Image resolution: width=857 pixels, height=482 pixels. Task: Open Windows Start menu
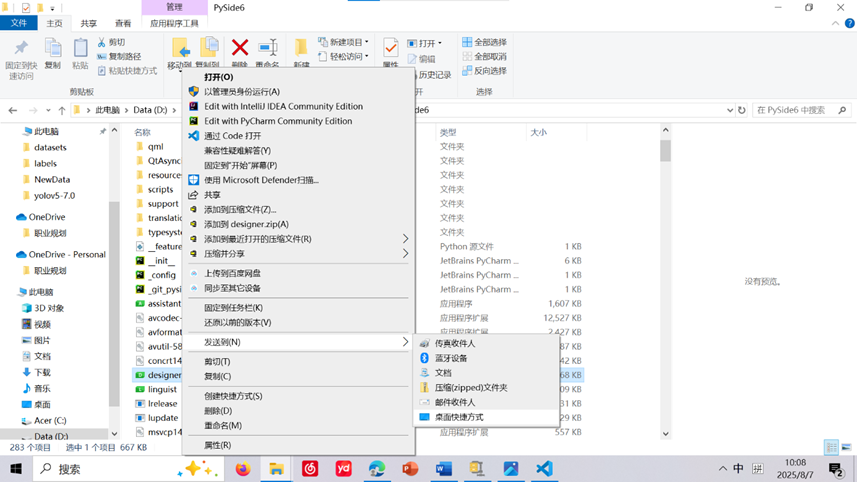pos(16,469)
